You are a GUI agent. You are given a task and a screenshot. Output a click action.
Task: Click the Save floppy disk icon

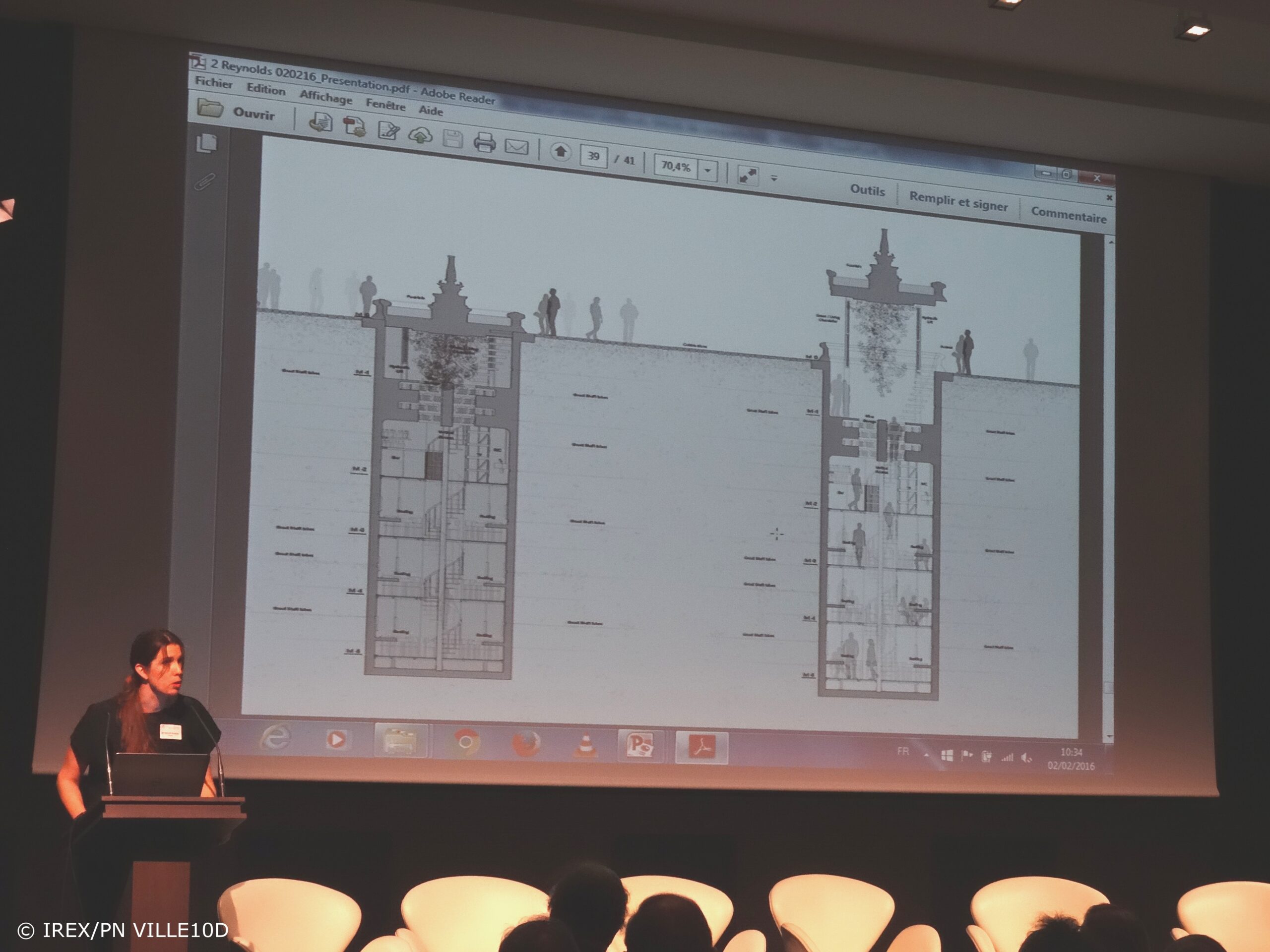tap(453, 139)
